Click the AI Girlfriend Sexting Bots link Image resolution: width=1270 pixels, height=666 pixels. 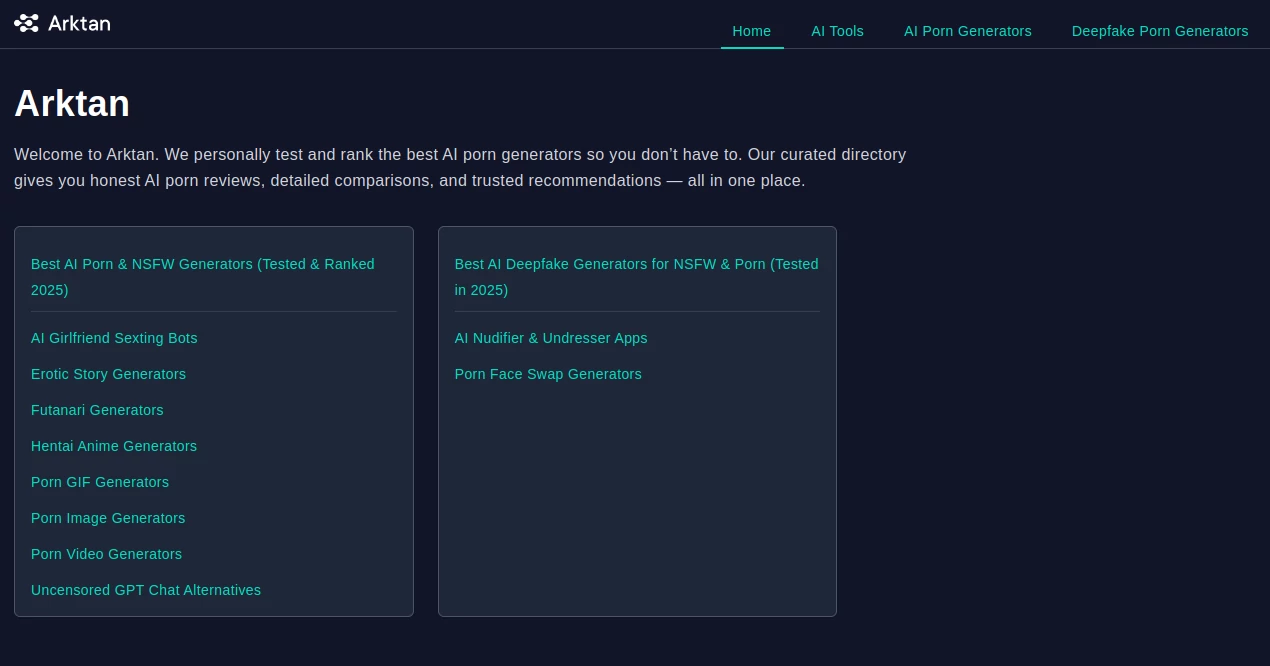pos(114,338)
